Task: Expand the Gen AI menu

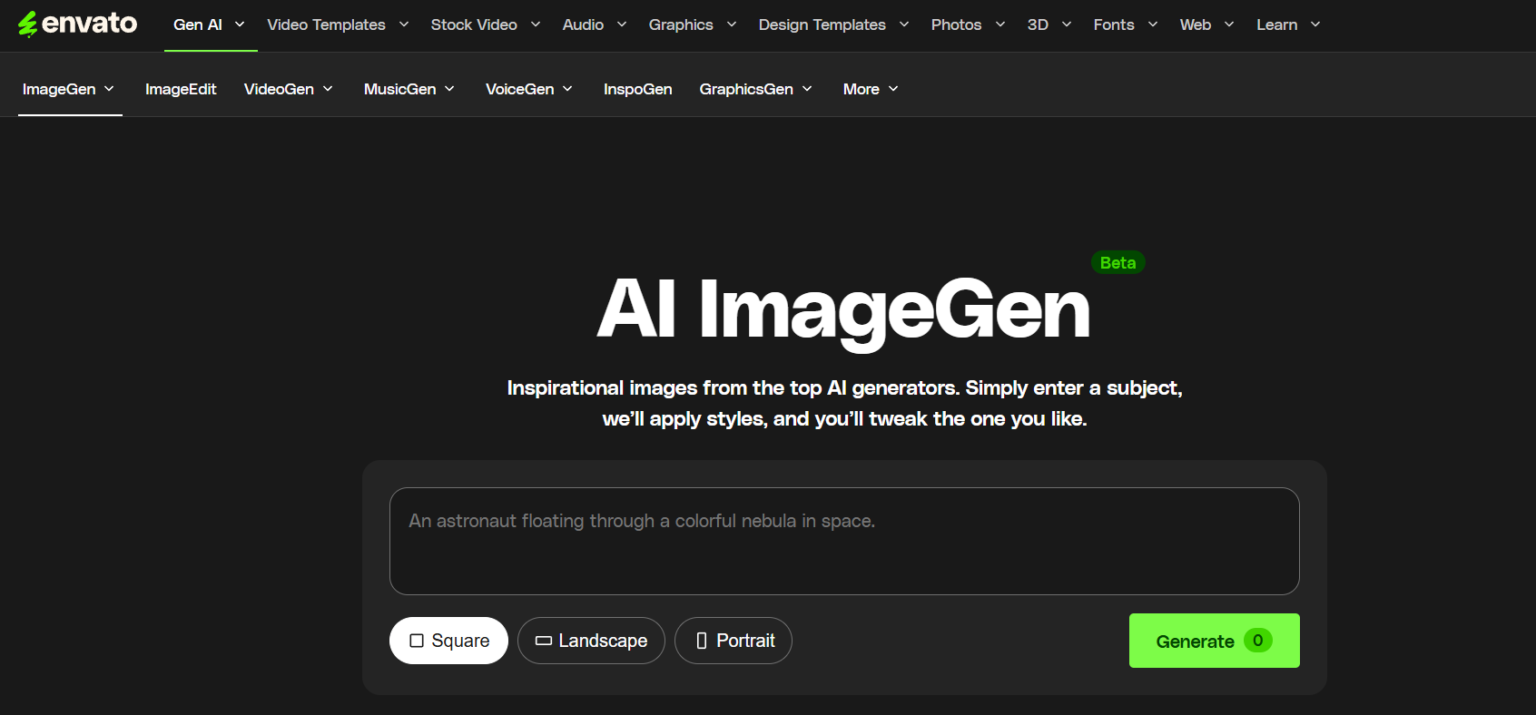Action: 209,25
